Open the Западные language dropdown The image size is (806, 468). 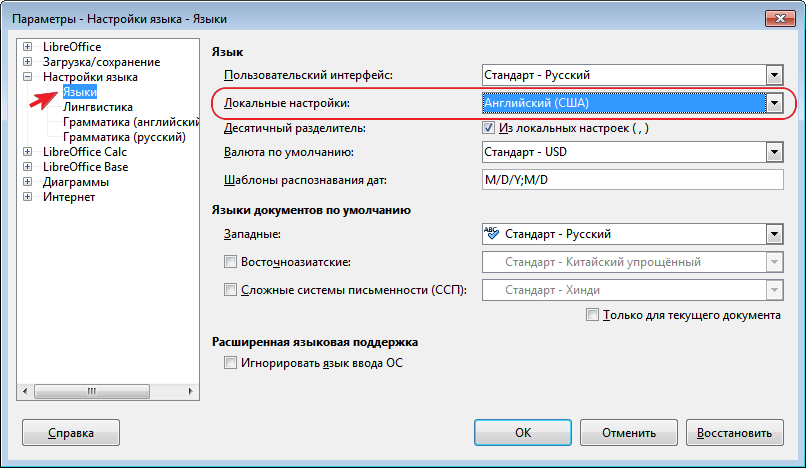[x=773, y=234]
